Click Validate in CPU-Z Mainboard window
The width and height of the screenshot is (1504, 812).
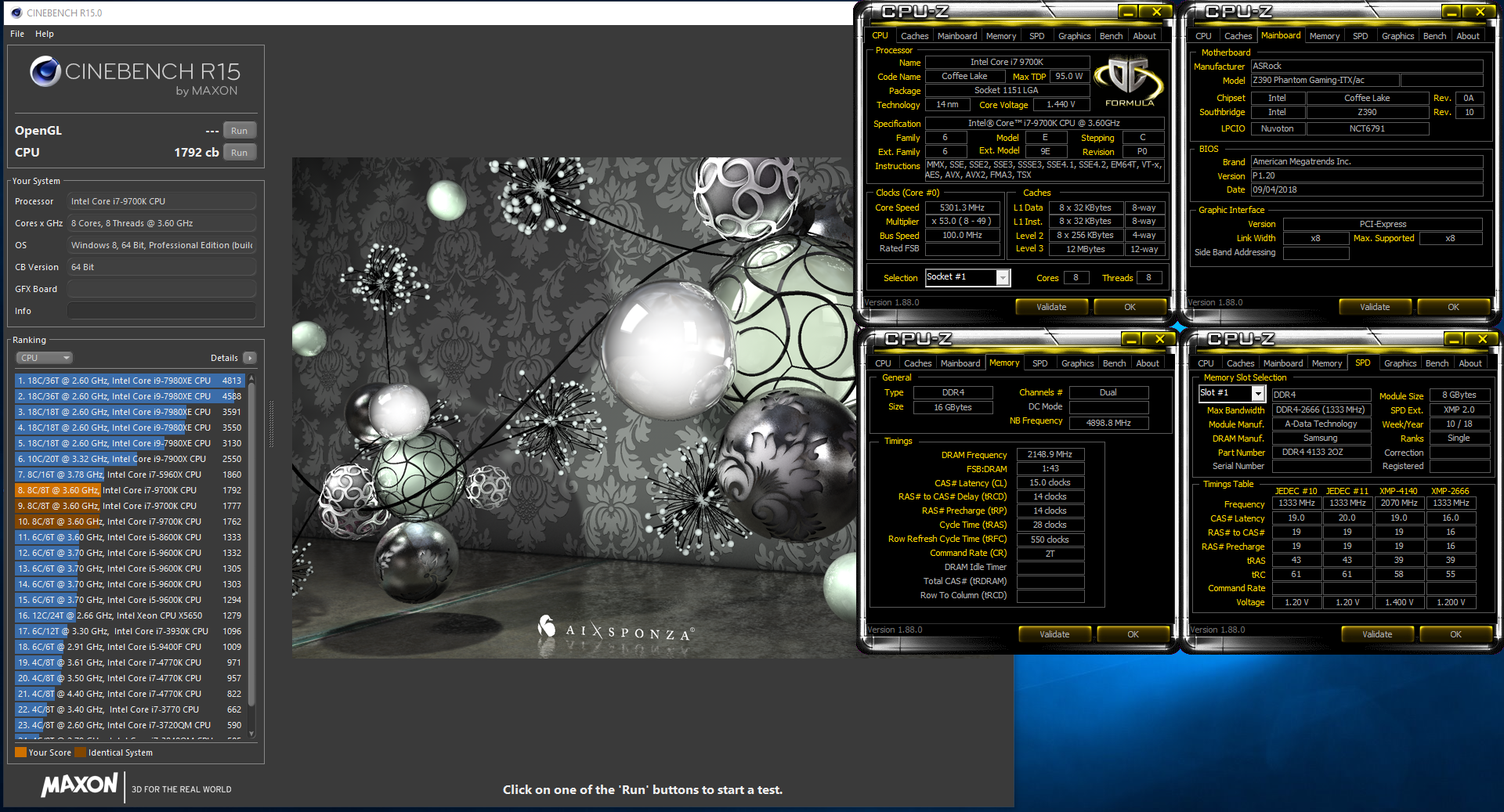(x=1375, y=307)
